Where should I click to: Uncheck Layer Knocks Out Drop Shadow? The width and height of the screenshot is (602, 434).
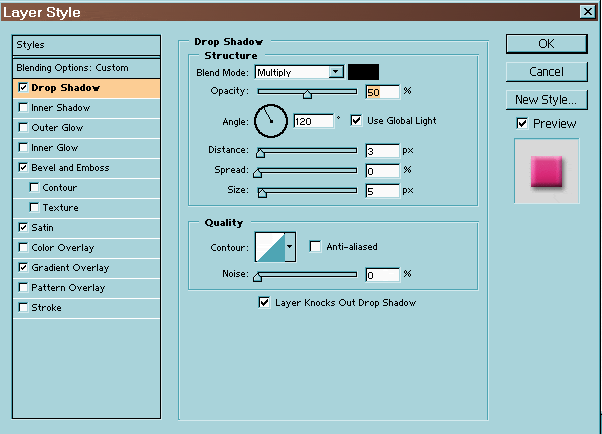pos(265,302)
